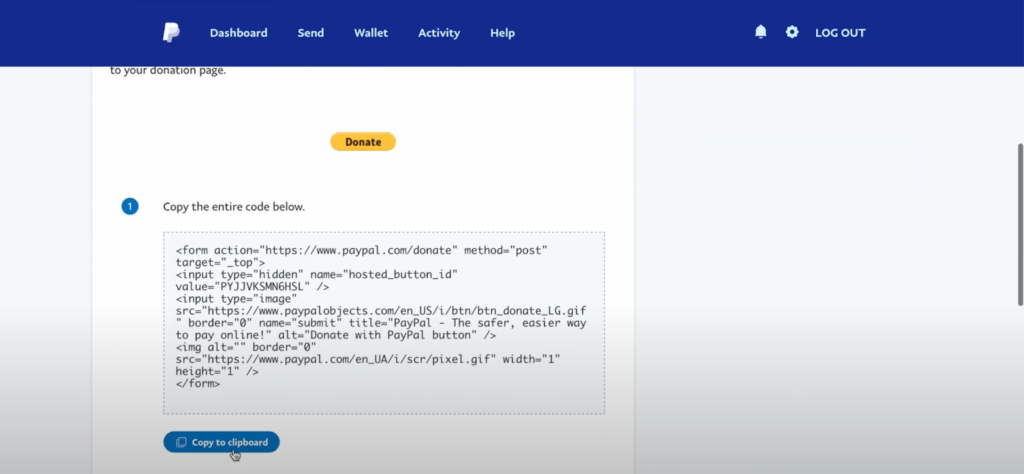1024x474 pixels.
Task: Click inside the HTML code box
Action: point(384,323)
